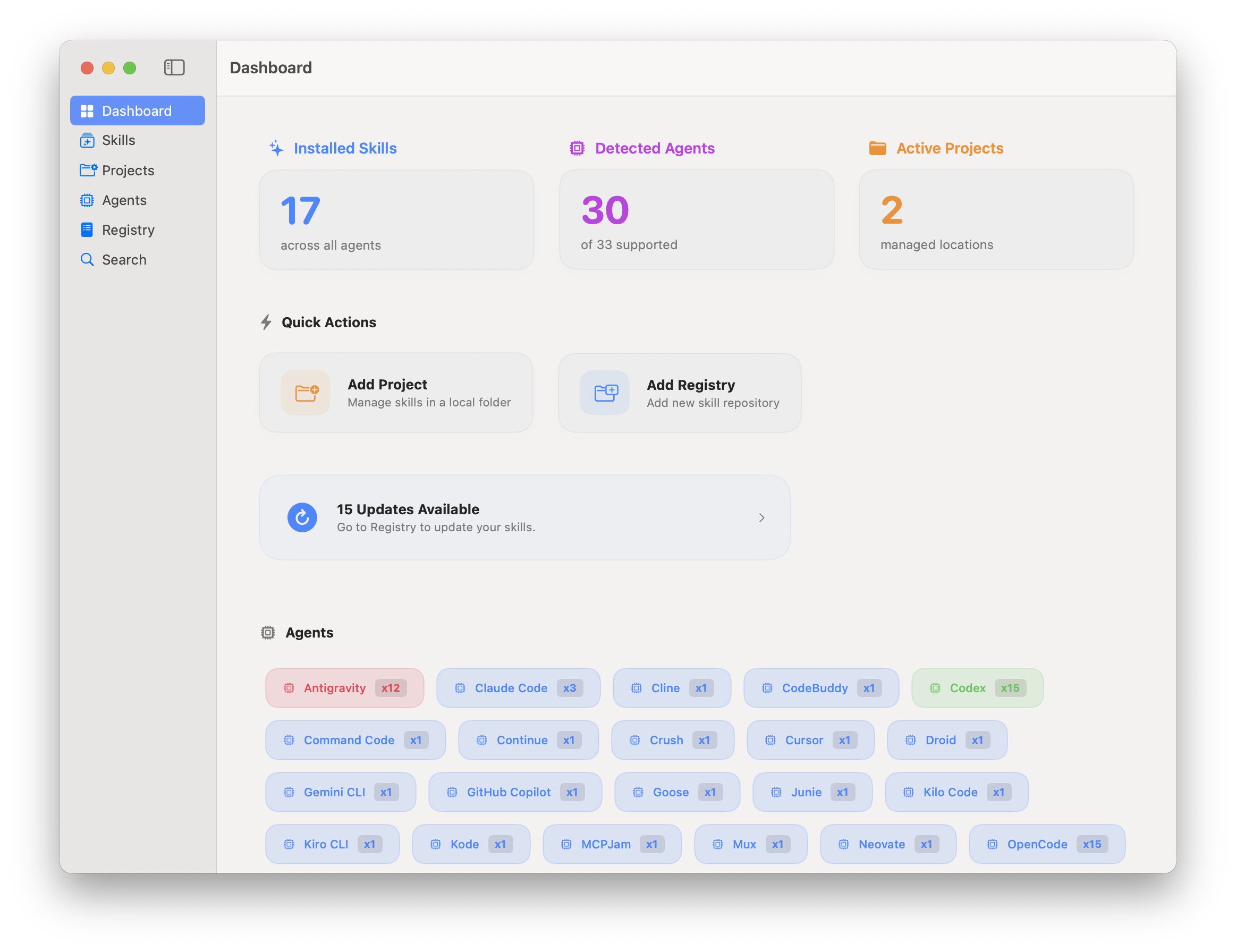1236x952 pixels.
Task: Click the Agents chip sidebar icon
Action: [87, 200]
